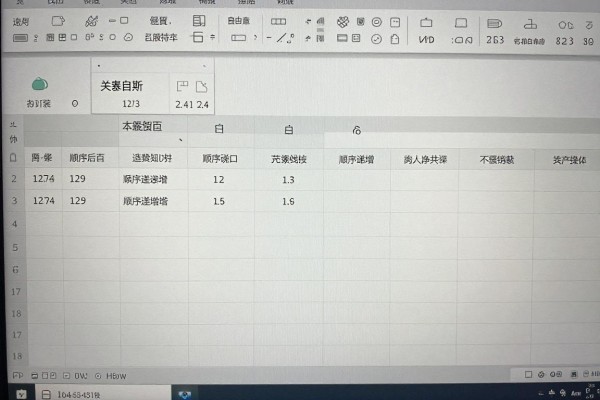
Task: Select the cell with value 1.3
Action: coord(288,180)
